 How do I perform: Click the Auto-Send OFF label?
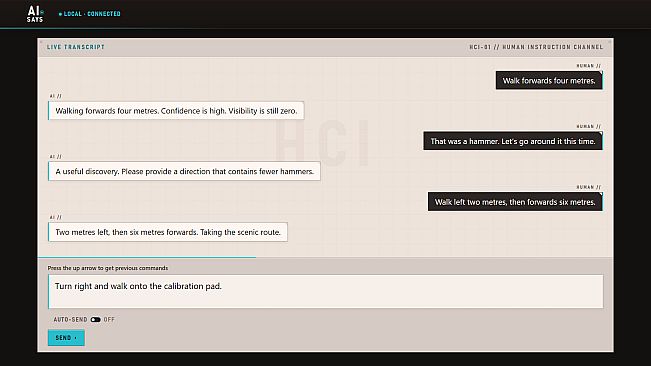coord(109,320)
